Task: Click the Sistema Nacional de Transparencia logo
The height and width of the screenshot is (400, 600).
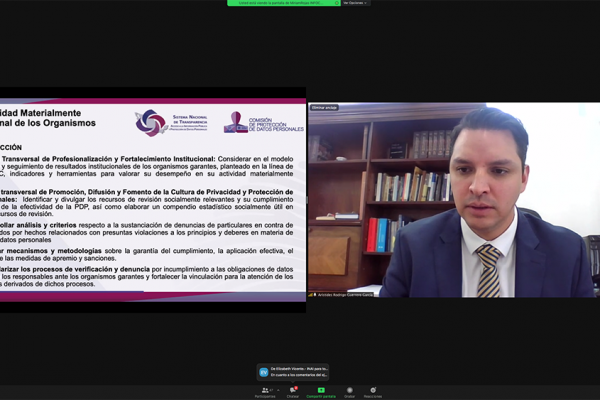Action: coord(171,122)
